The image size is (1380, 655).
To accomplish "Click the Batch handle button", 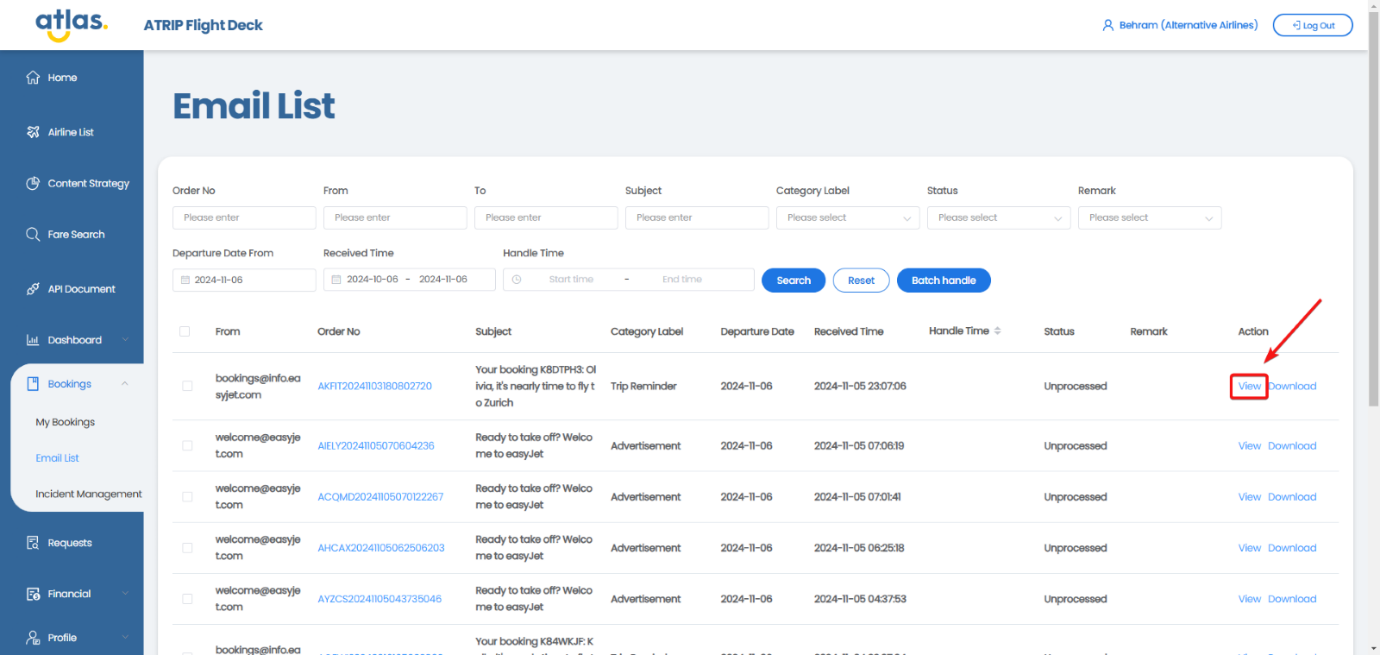I will pyautogui.click(x=943, y=280).
